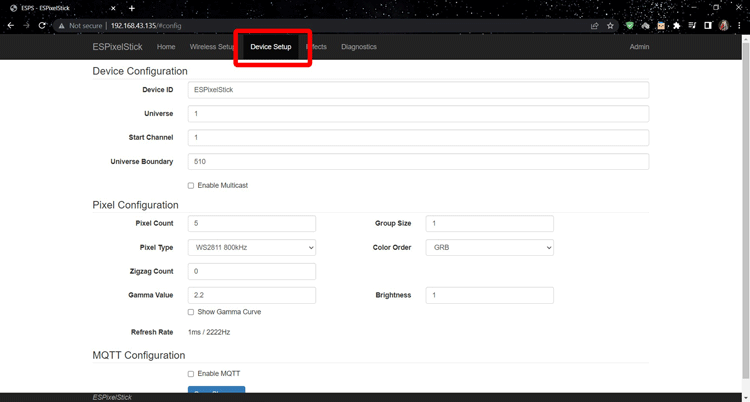Open the Admin menu
This screenshot has width=750, height=402.
tap(640, 47)
